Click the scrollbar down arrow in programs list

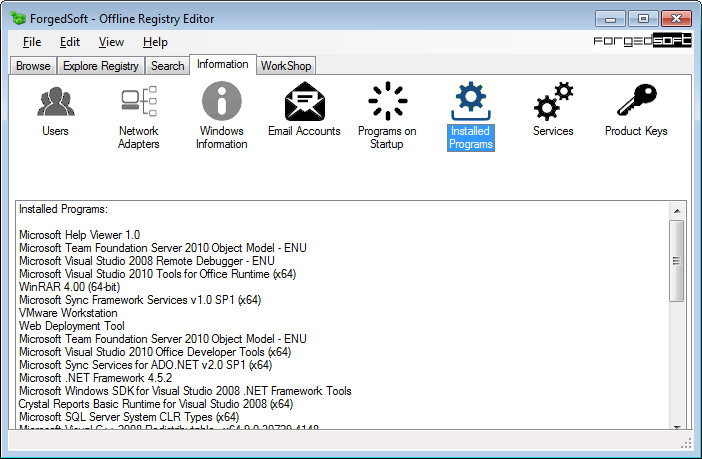point(677,427)
